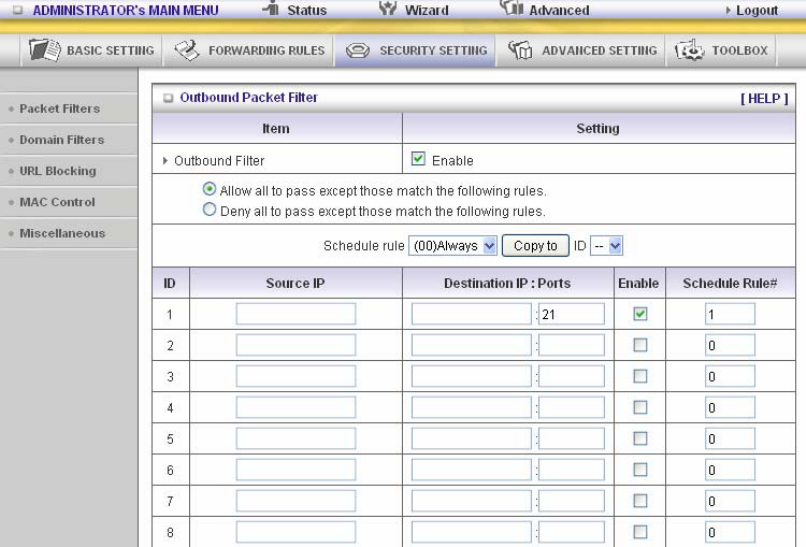Open MAC Control in the sidebar
The width and height of the screenshot is (806, 547).
(x=57, y=202)
